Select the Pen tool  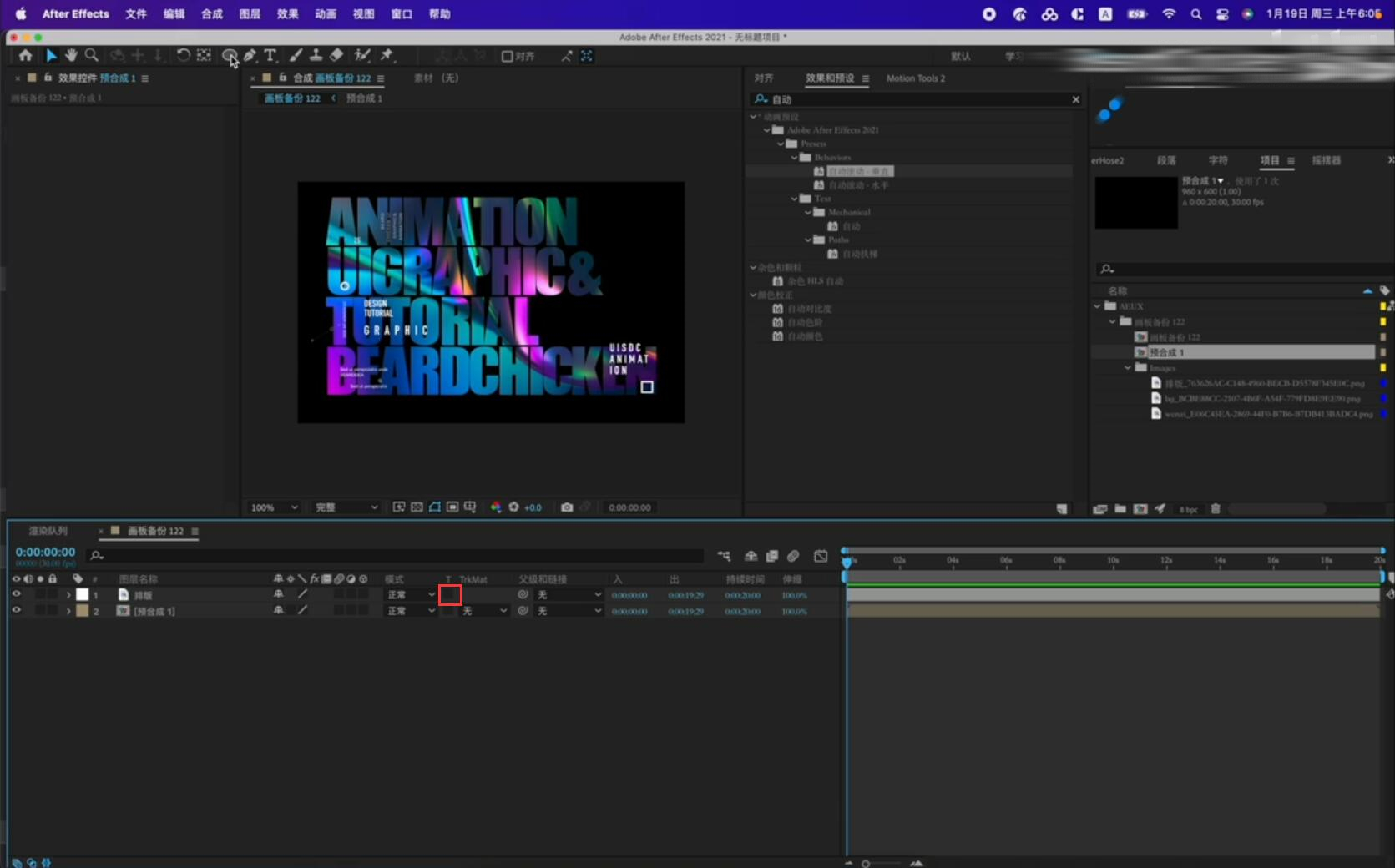tap(250, 55)
